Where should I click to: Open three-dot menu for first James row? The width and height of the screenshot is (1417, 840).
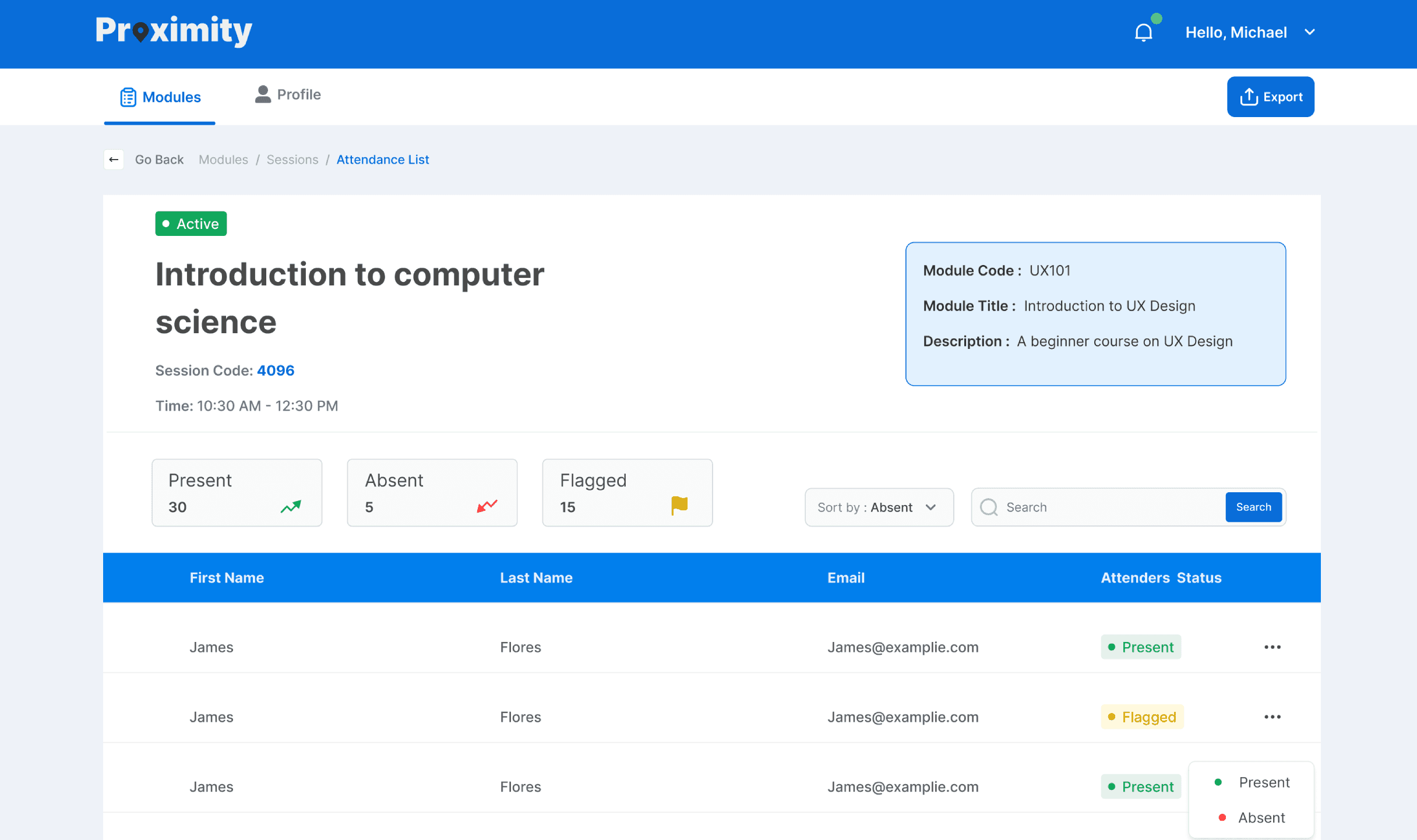(1272, 647)
